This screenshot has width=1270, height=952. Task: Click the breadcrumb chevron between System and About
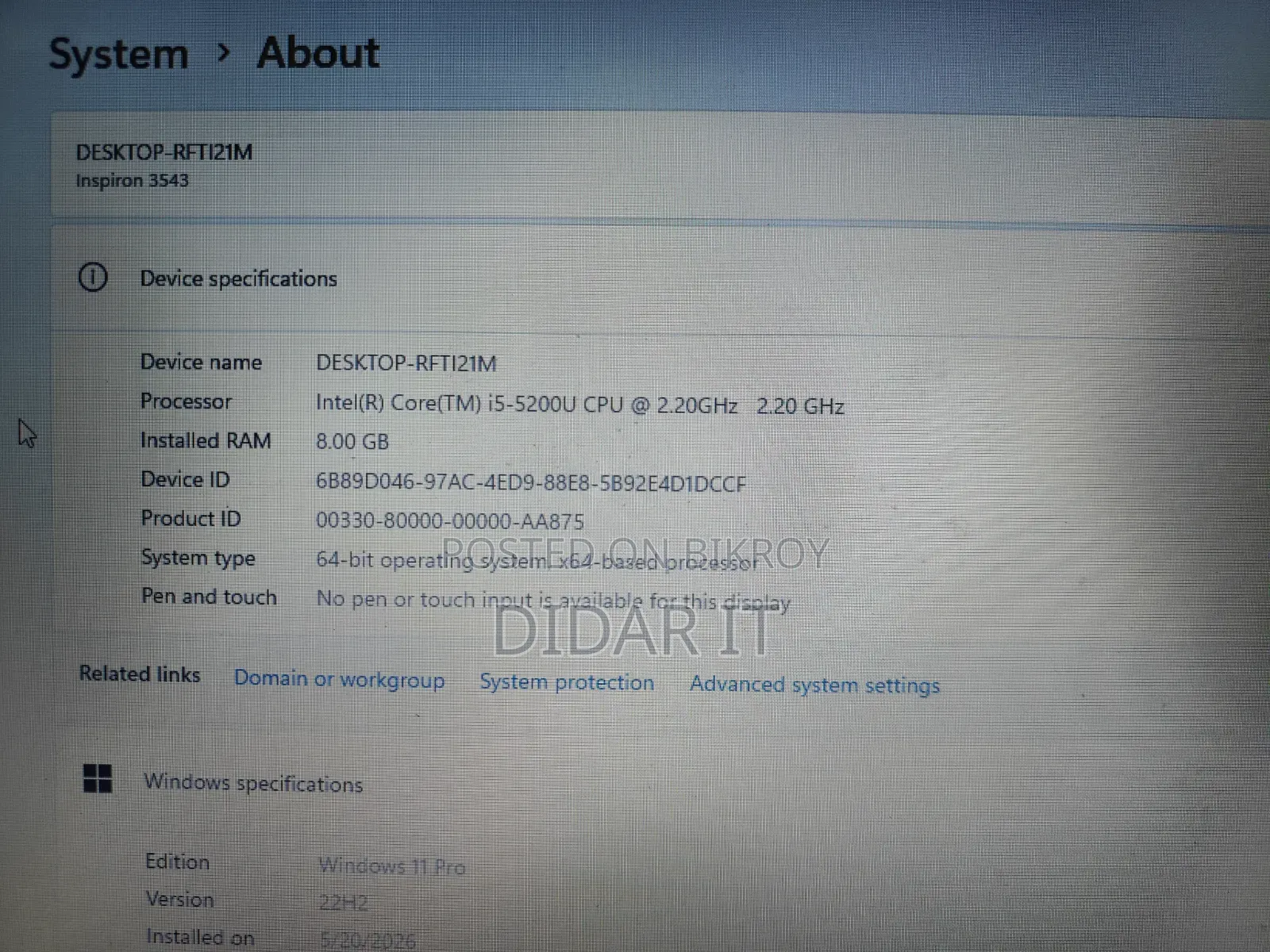pyautogui.click(x=224, y=53)
